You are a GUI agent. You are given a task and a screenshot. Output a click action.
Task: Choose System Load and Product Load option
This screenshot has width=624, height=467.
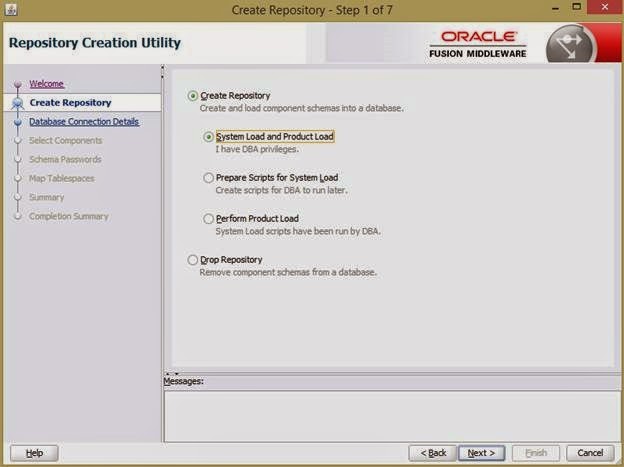[x=208, y=137]
